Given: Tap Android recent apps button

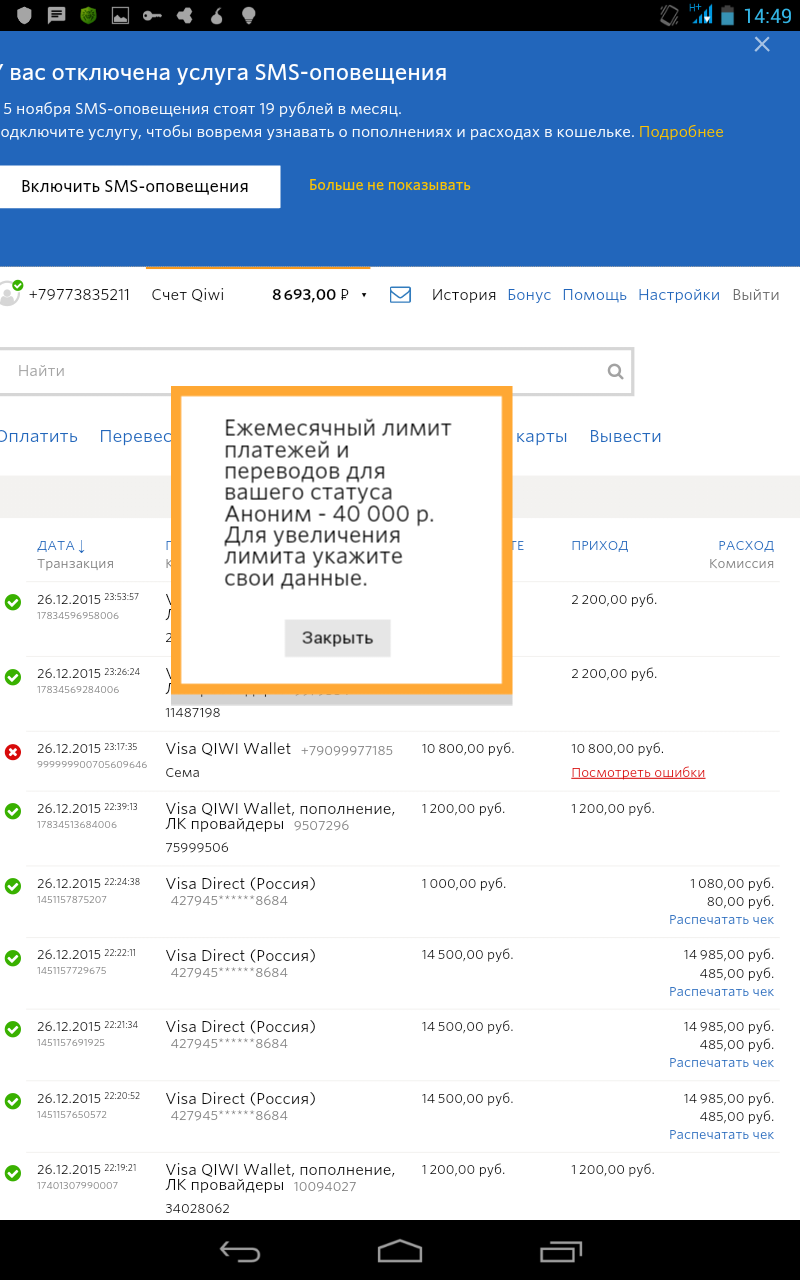Looking at the screenshot, I should 561,1251.
